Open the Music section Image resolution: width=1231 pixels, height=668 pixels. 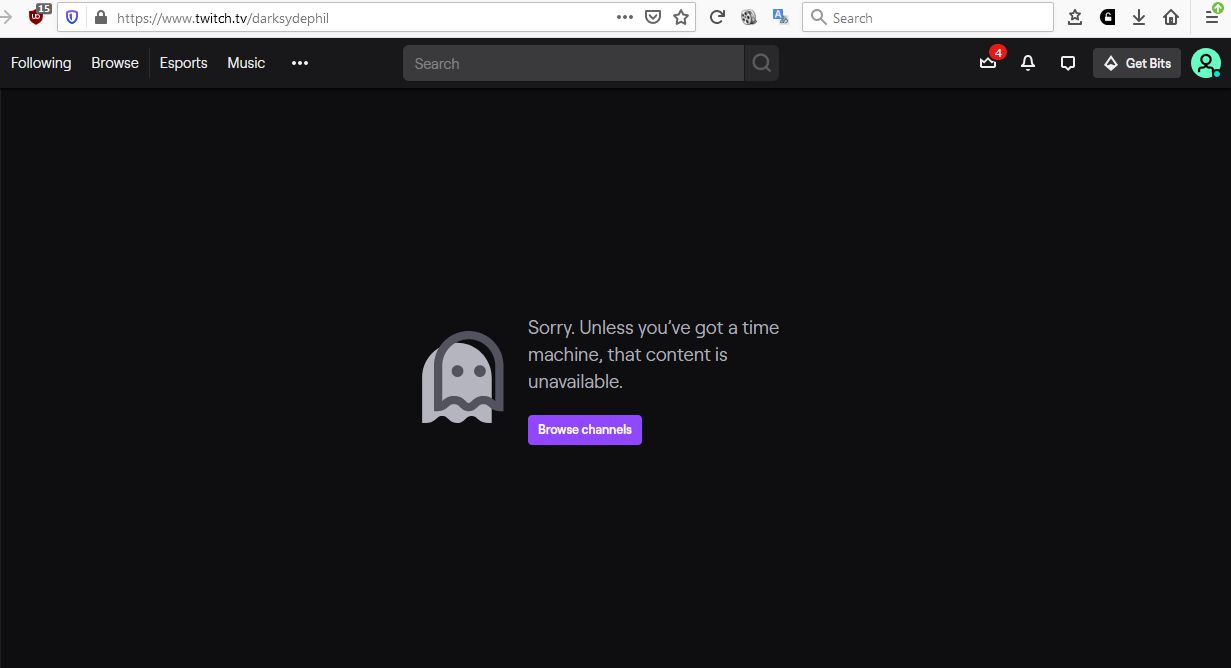246,63
